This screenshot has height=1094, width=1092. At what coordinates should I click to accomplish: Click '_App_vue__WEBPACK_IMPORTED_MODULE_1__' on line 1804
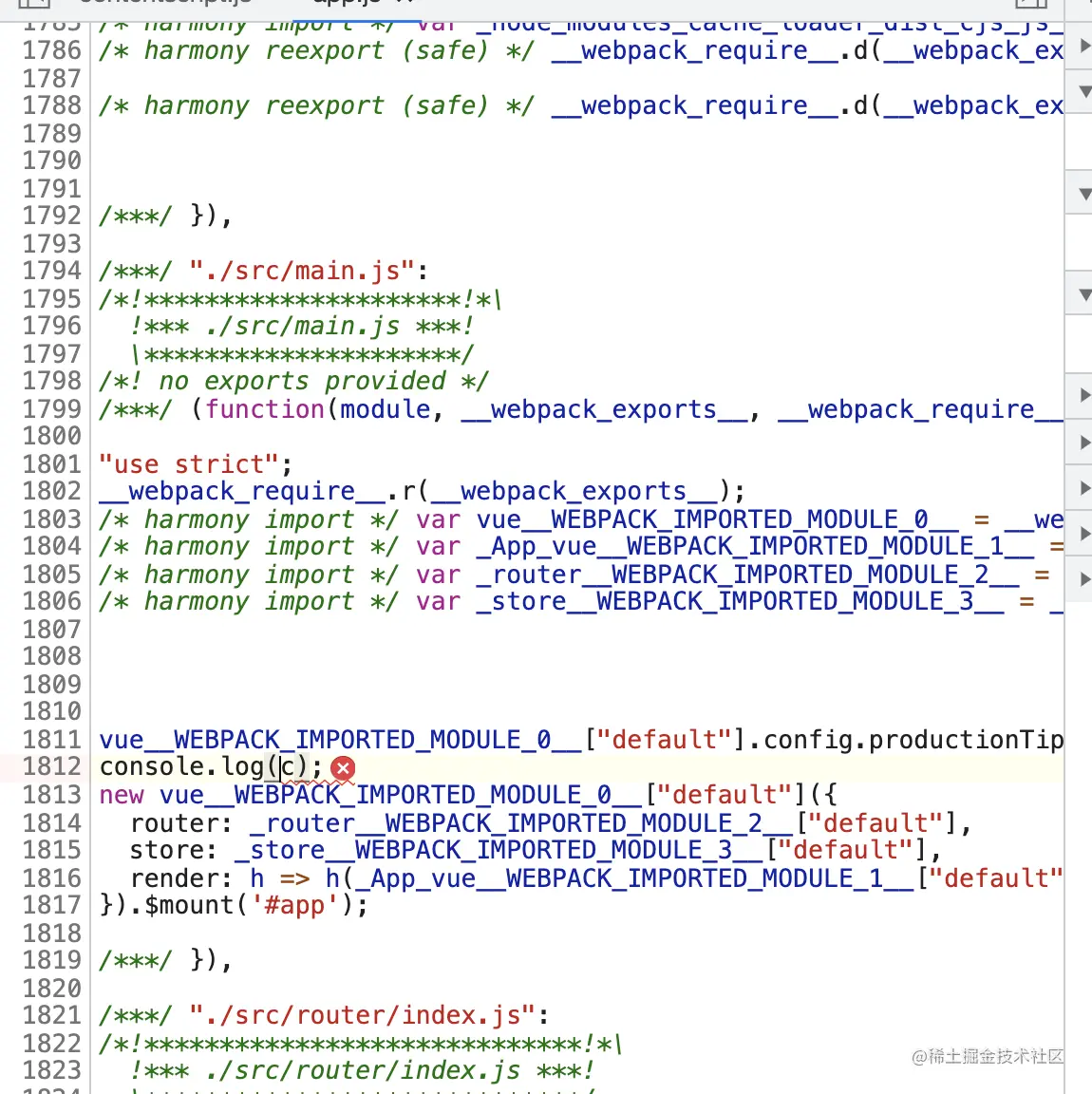point(756,546)
